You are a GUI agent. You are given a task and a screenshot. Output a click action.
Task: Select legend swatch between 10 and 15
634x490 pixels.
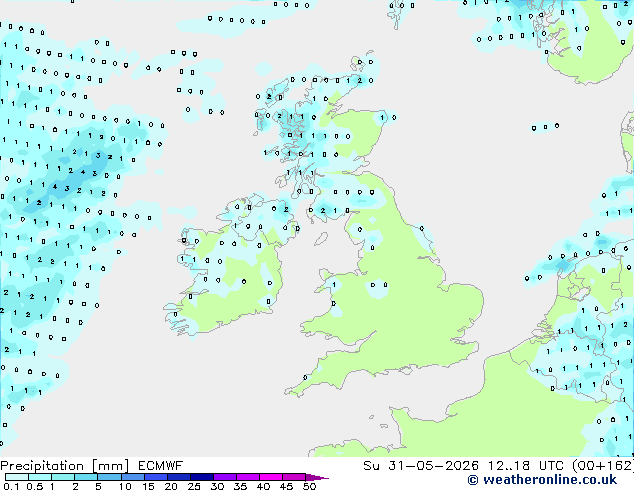pos(132,477)
